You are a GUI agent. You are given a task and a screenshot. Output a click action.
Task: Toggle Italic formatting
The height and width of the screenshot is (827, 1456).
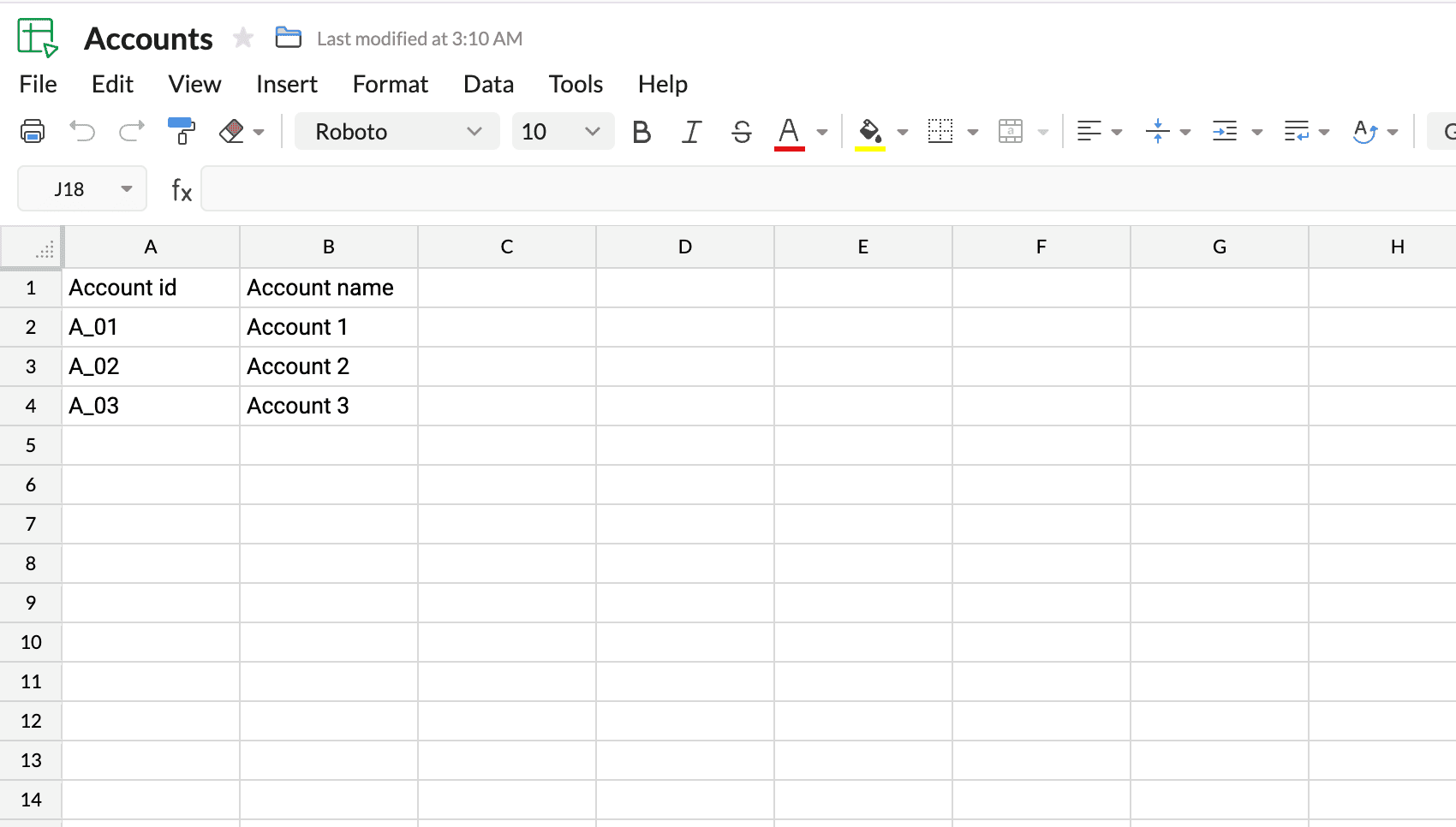(x=691, y=132)
